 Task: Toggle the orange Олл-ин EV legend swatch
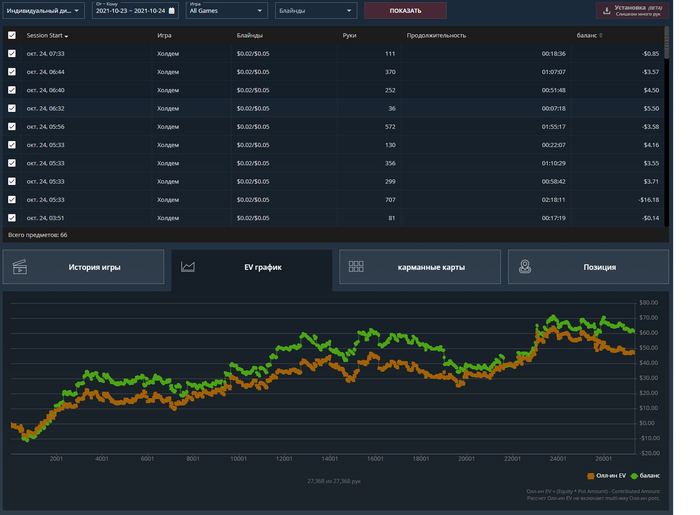click(591, 476)
